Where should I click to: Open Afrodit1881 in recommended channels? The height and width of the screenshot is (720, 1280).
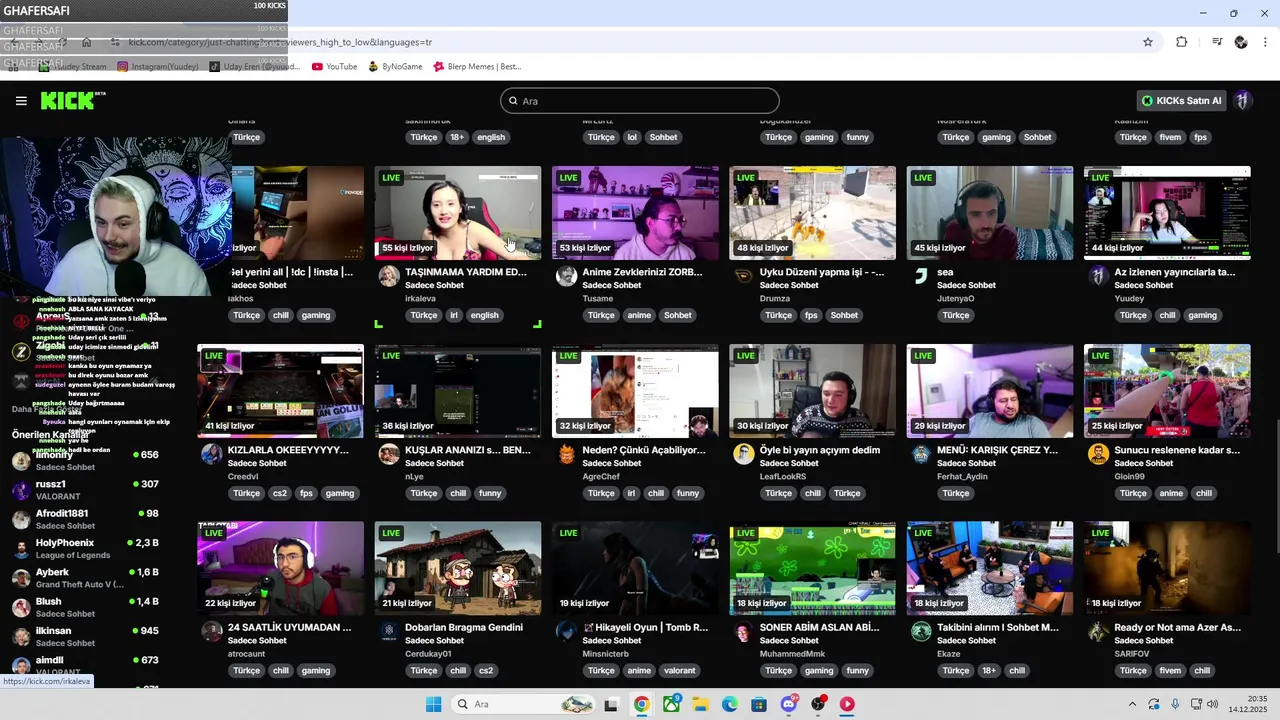pyautogui.click(x=85, y=519)
